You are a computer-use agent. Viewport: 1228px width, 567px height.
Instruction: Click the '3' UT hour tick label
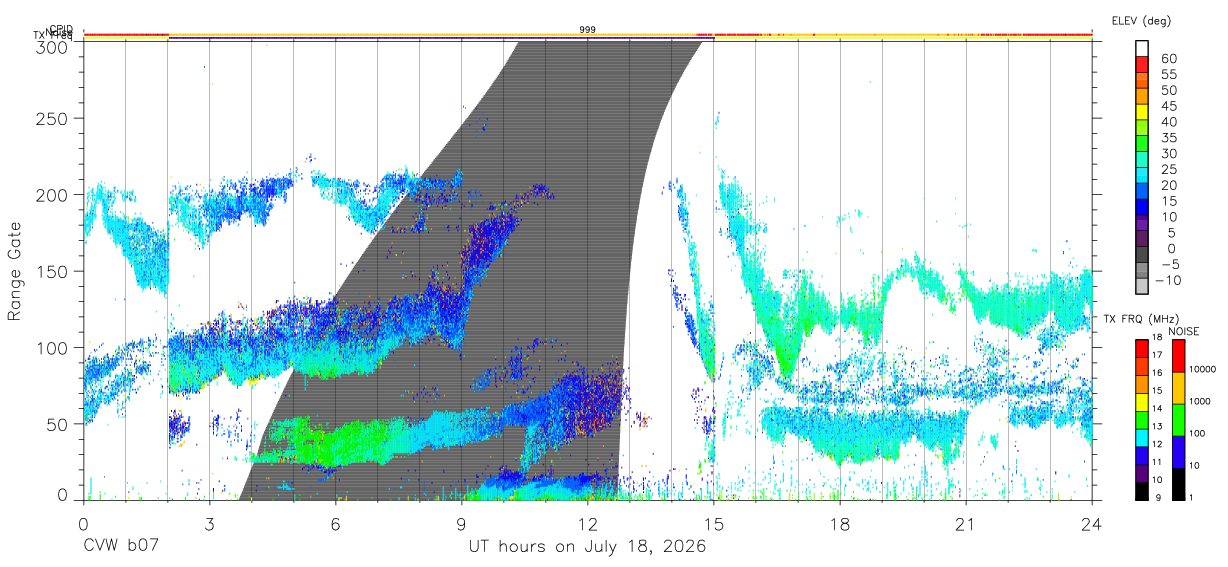pyautogui.click(x=209, y=523)
